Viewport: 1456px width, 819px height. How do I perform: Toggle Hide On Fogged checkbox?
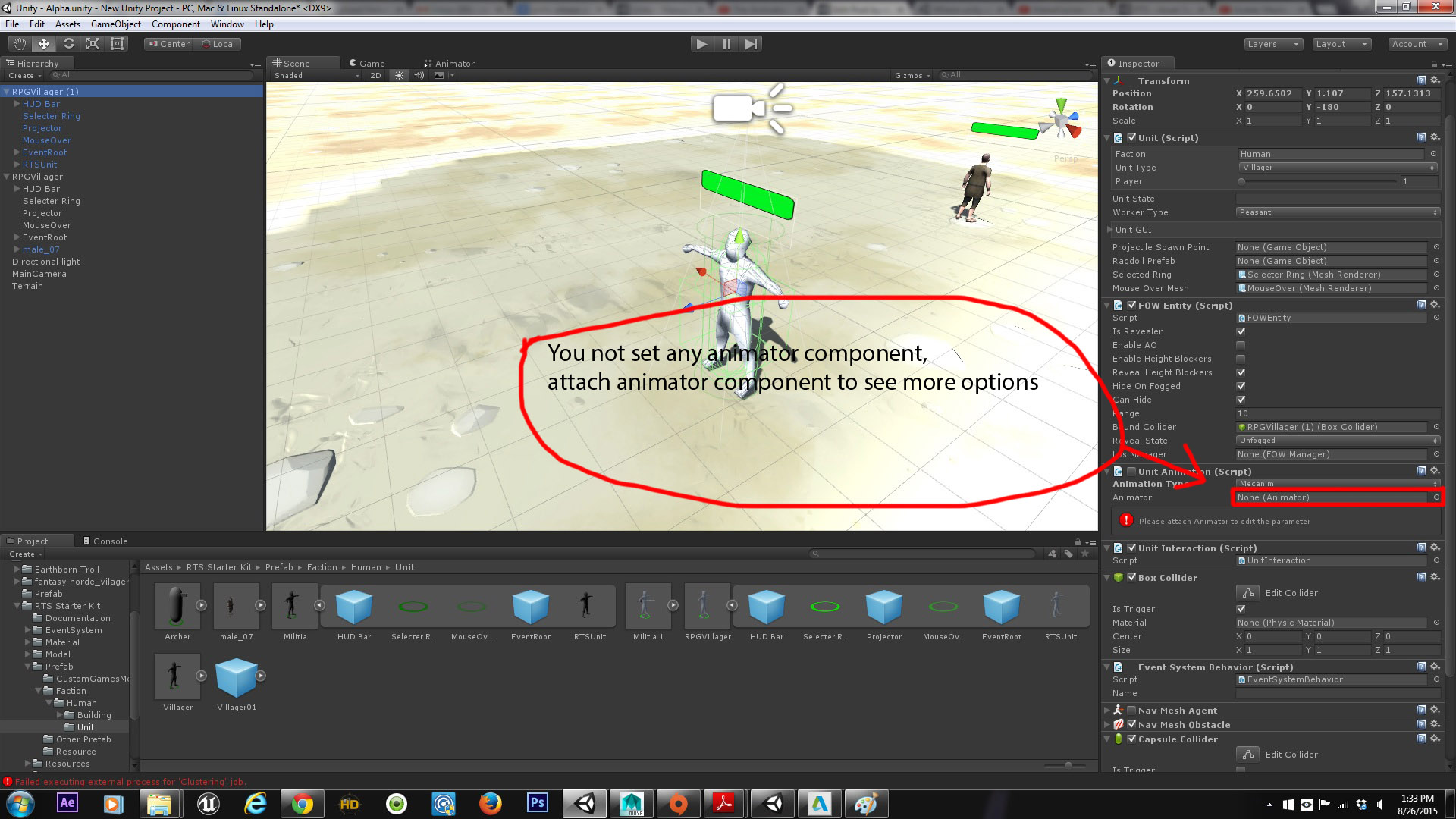(1241, 386)
